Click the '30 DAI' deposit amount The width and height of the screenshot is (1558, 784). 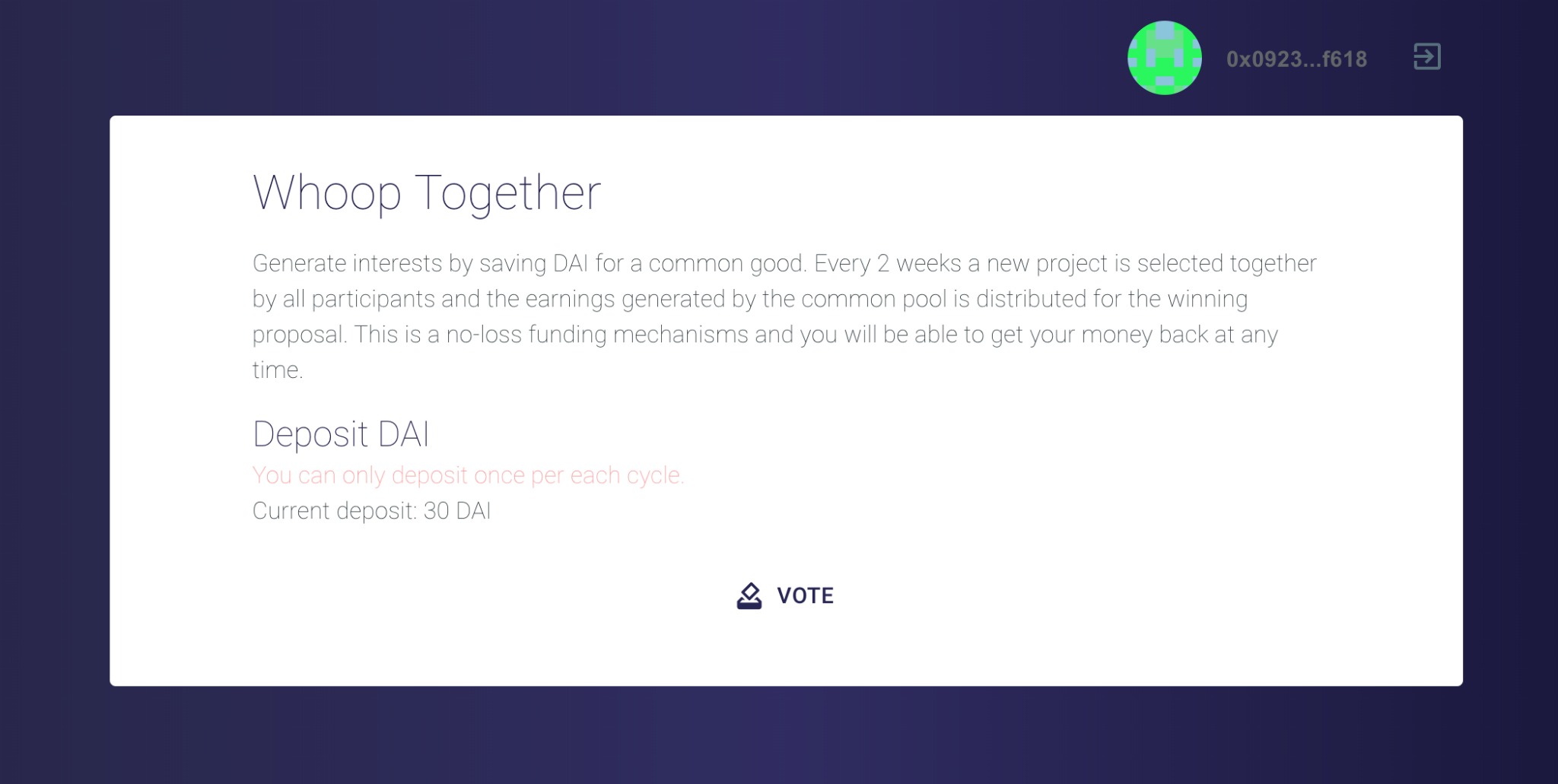point(457,510)
